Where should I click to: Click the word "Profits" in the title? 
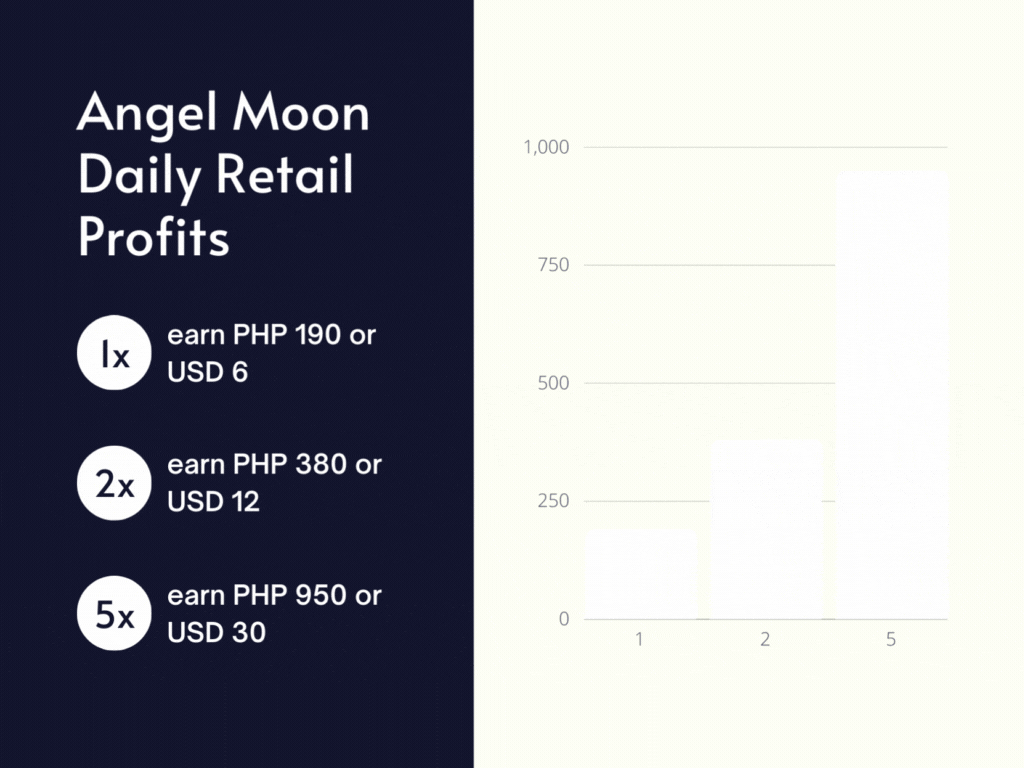point(154,237)
